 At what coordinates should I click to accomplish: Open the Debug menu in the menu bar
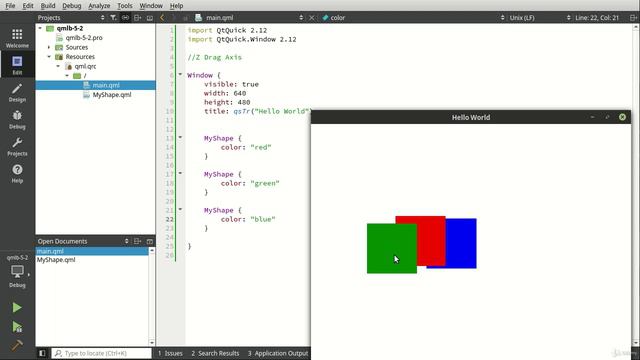click(71, 6)
